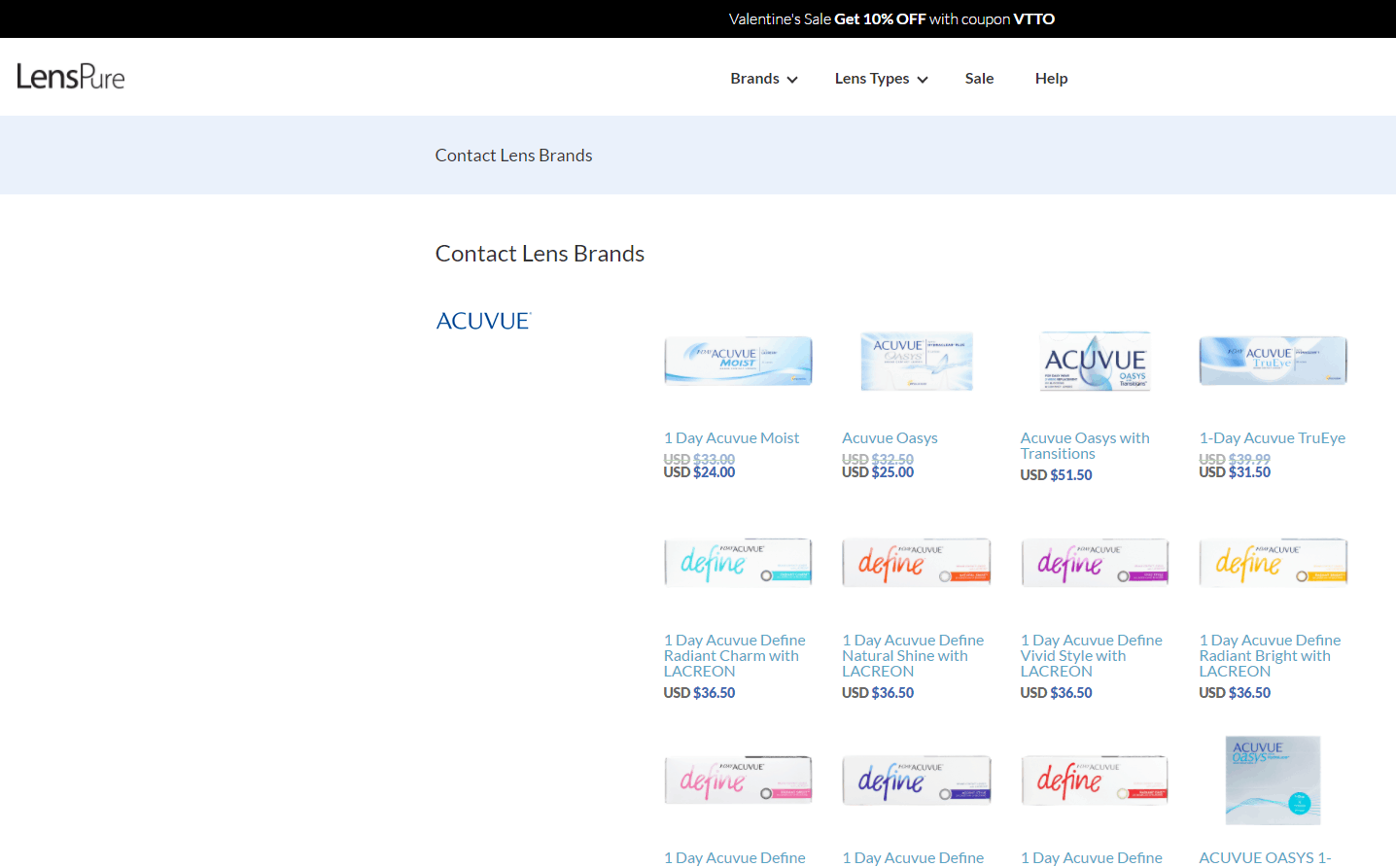
Task: Open Define Radiant Charm with LACREON link
Action: click(735, 656)
